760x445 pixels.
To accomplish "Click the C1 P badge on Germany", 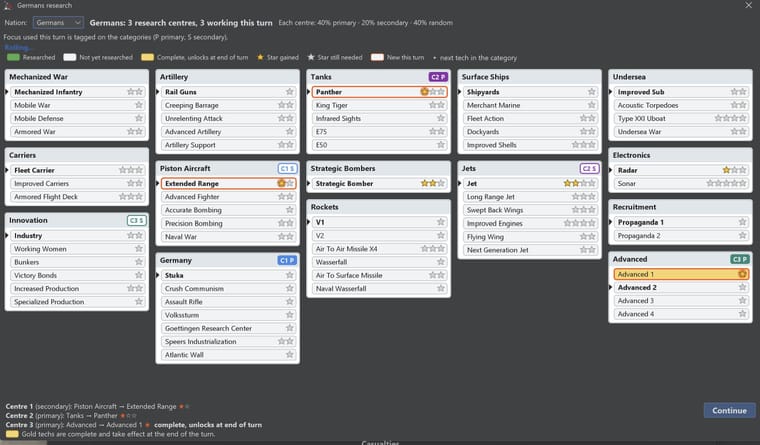I will (x=287, y=260).
